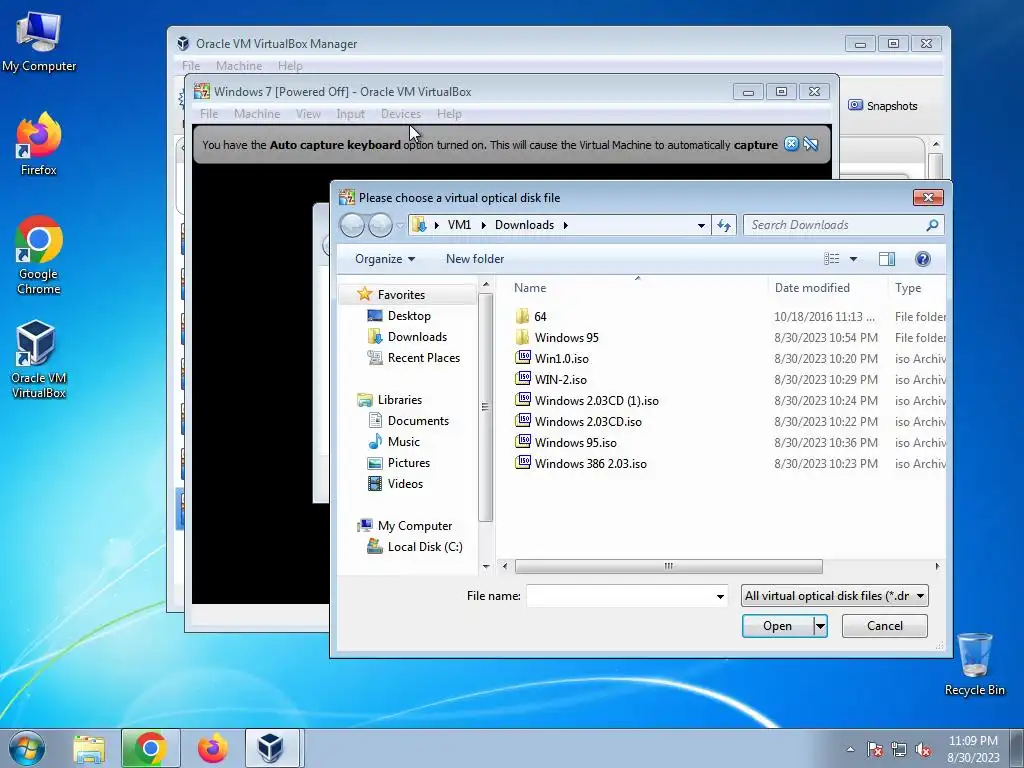Open the Machine menu in Windows 7 VM window
This screenshot has height=768, width=1024.
(257, 114)
